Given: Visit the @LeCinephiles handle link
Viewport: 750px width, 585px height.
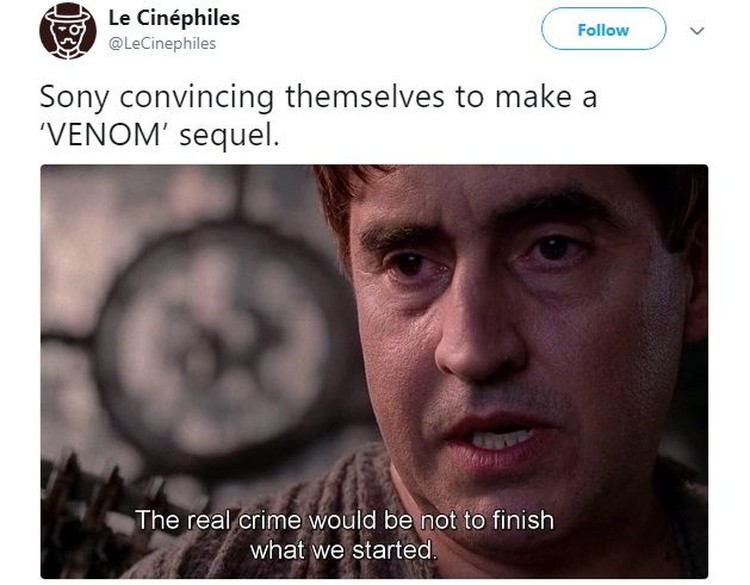Looking at the screenshot, I should [163, 44].
